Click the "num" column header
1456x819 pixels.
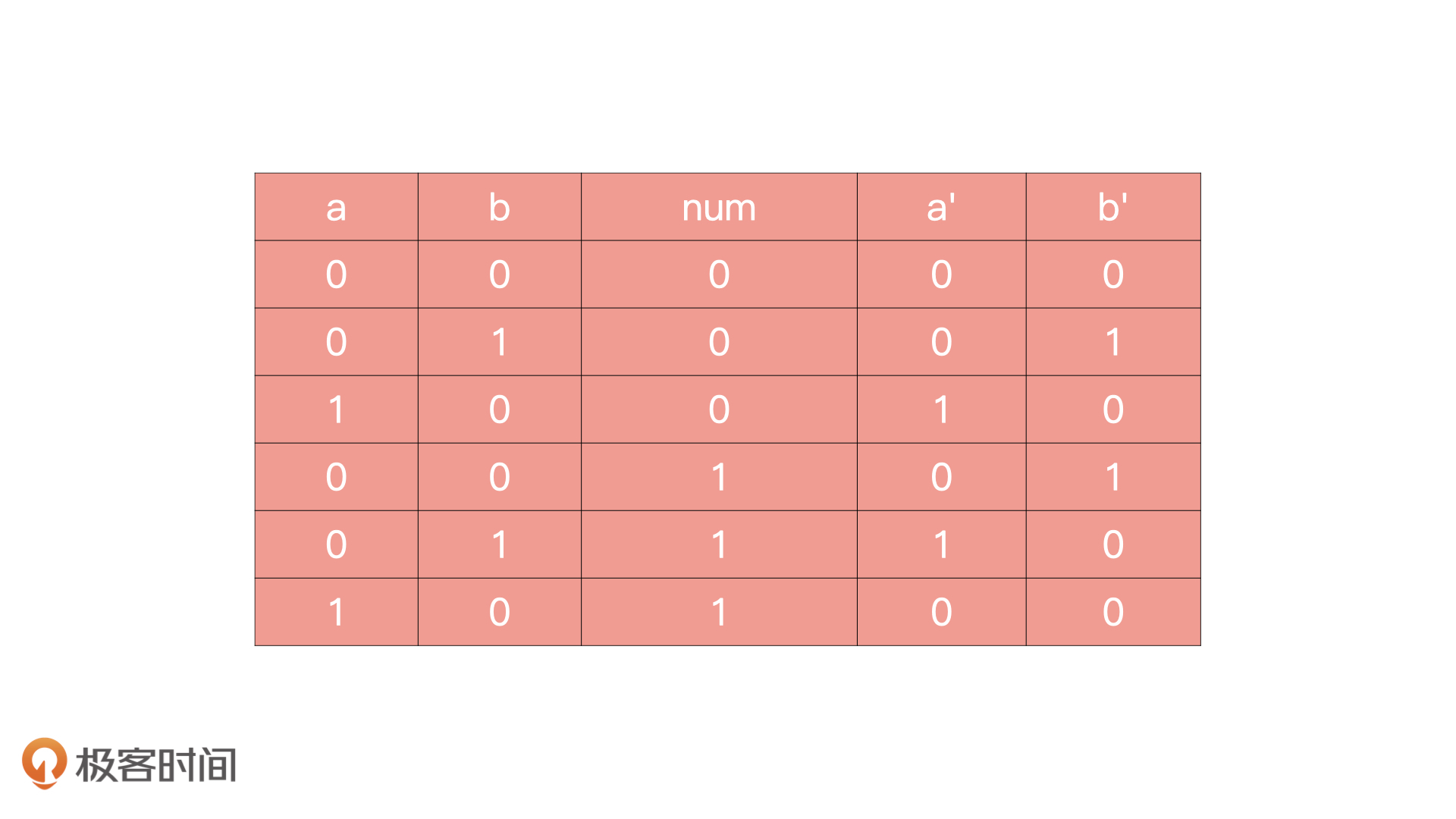click(719, 207)
